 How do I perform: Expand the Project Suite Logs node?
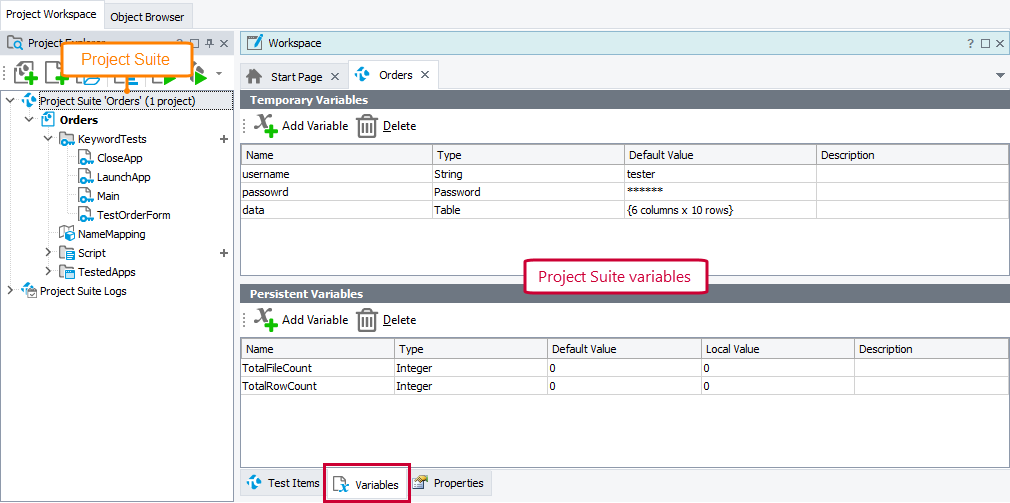(x=11, y=291)
